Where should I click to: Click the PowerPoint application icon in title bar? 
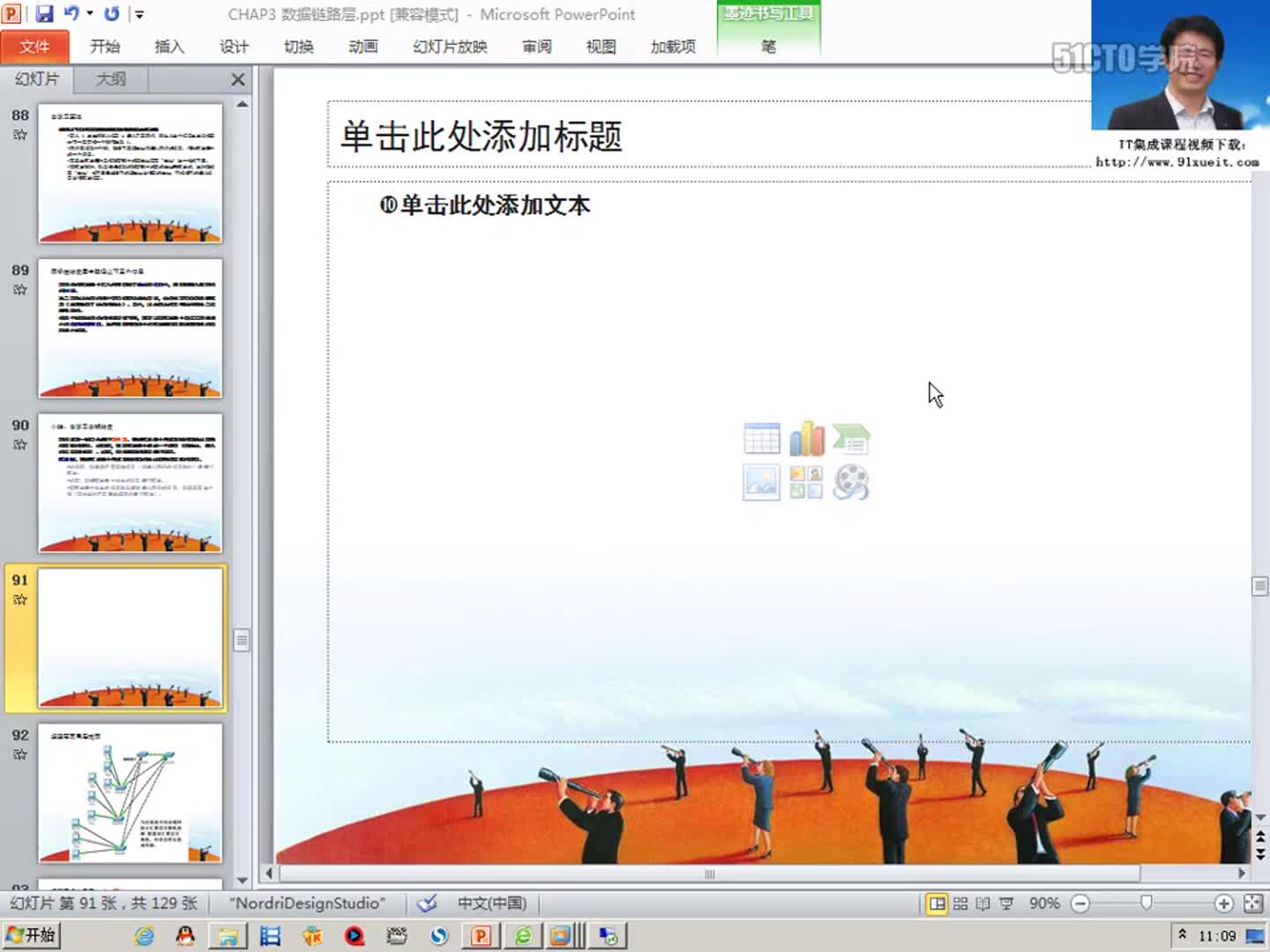[x=11, y=14]
